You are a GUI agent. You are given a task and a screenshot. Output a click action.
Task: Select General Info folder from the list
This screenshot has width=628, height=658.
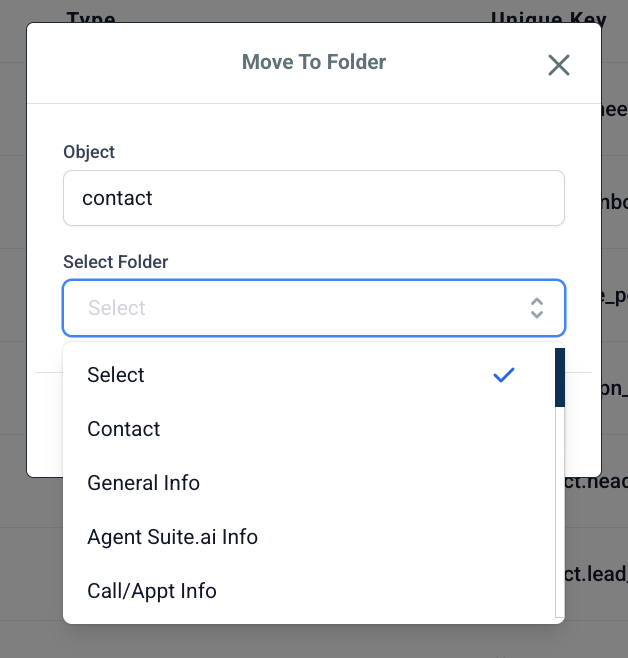coord(144,483)
